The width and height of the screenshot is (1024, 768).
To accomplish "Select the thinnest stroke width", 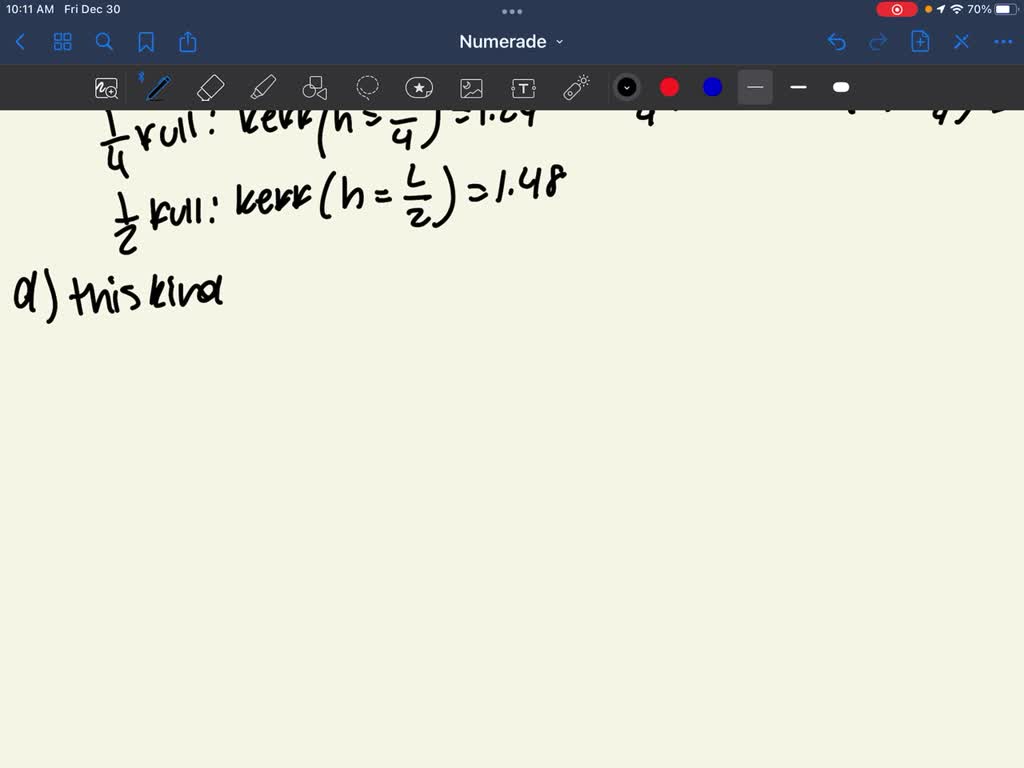I will [755, 88].
